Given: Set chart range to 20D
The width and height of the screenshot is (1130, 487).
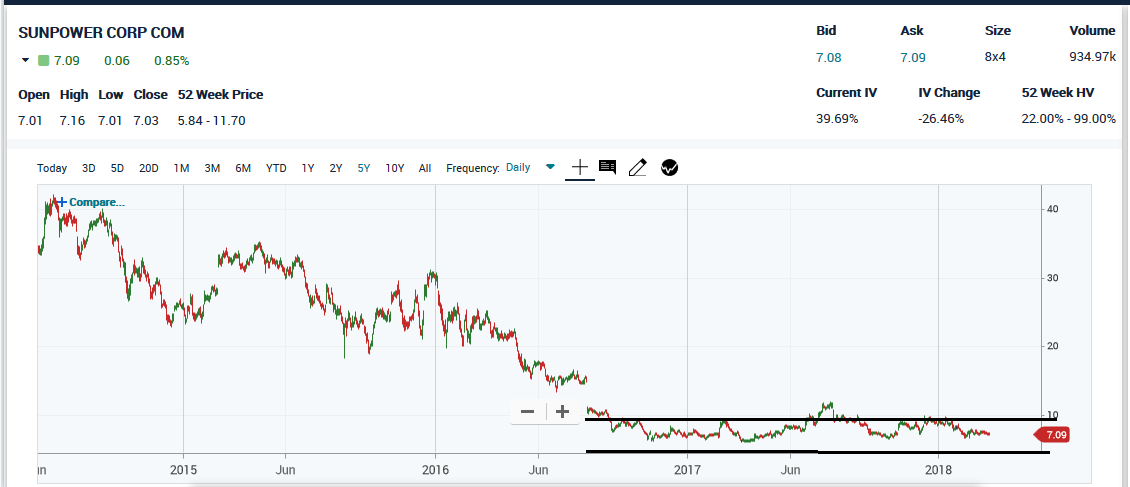Looking at the screenshot, I should pos(148,168).
